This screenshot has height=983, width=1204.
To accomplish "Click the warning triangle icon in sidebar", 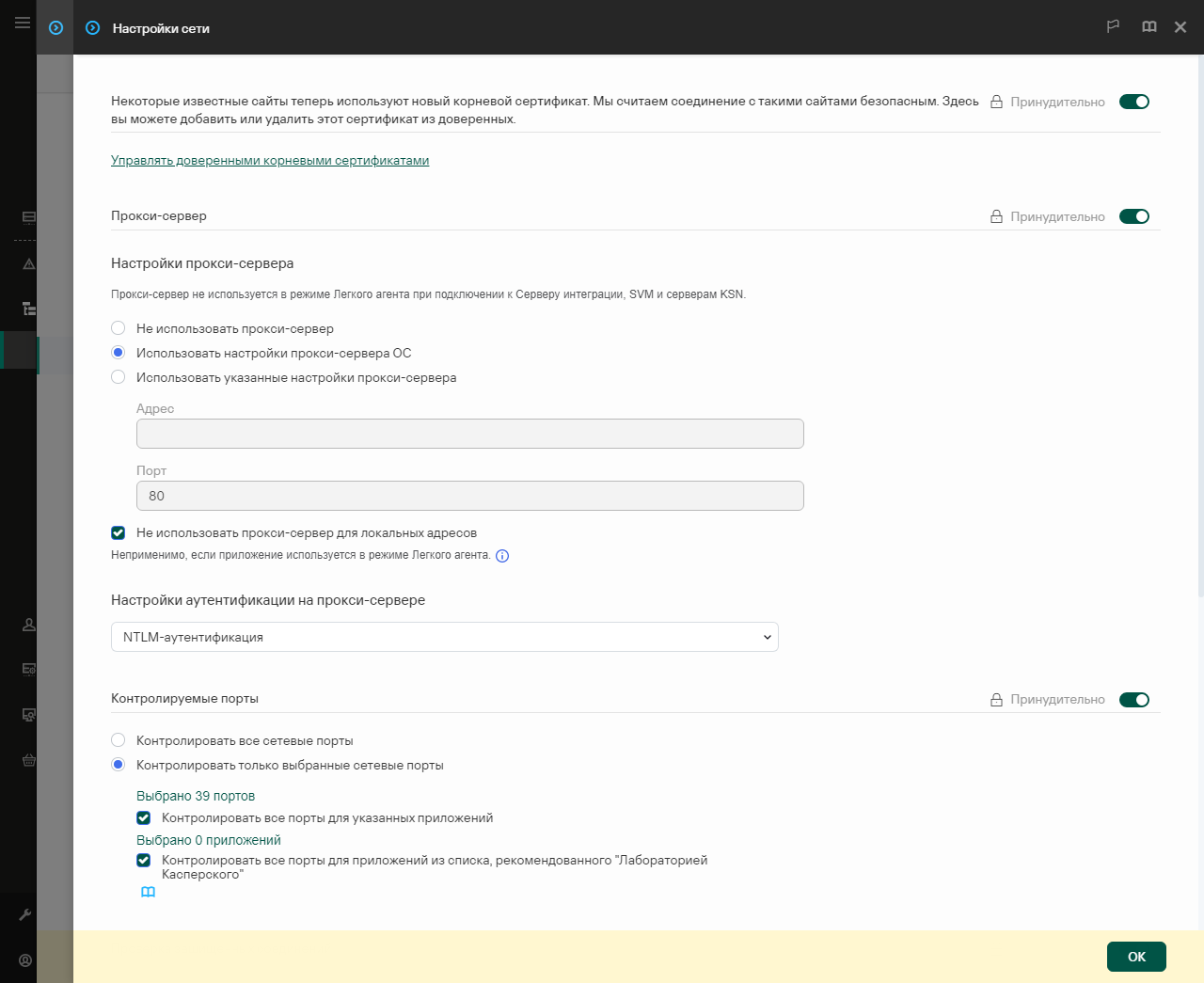I will [29, 264].
